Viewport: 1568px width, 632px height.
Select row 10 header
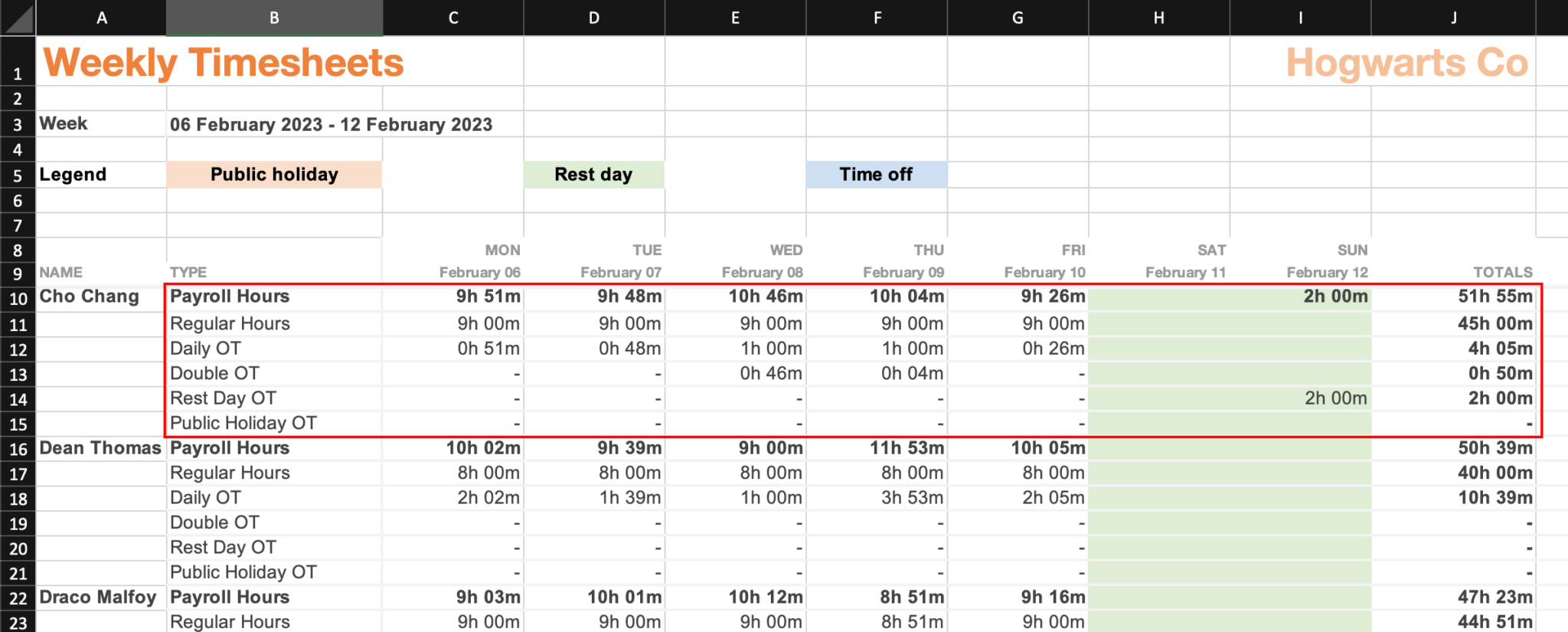point(18,299)
